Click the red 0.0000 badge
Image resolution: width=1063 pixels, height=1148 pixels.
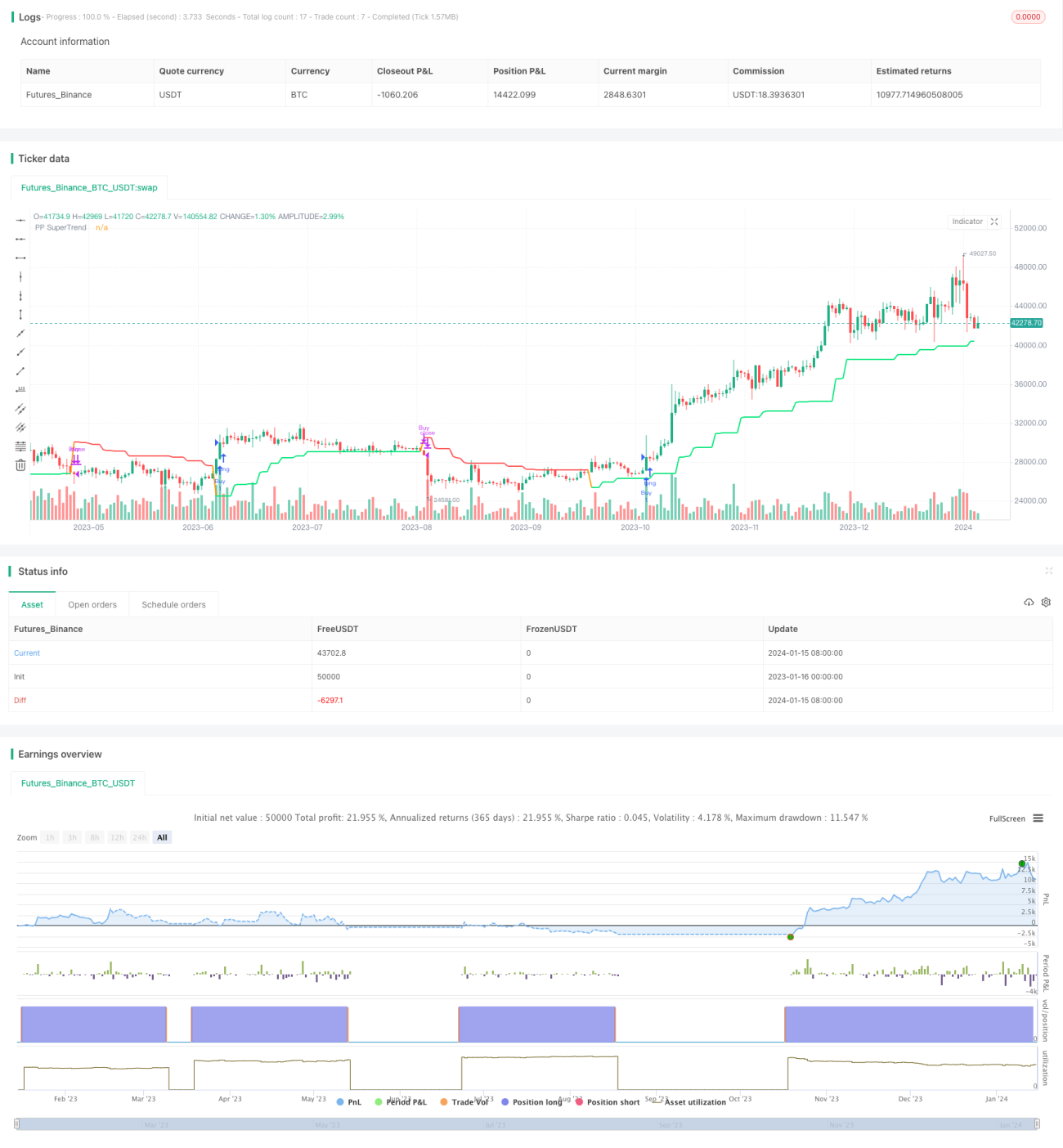tap(1028, 16)
